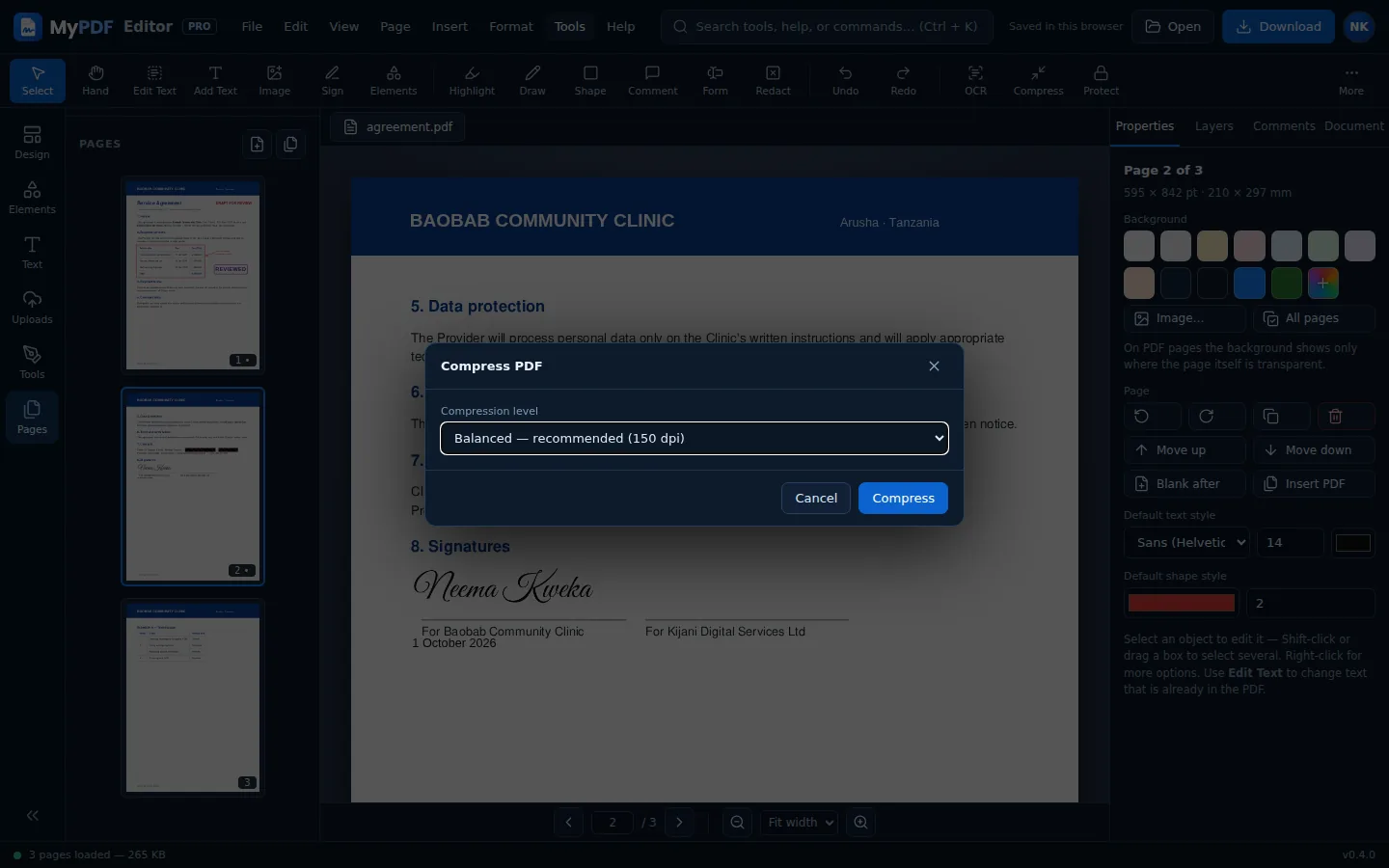
Task: Open the Tools menu
Action: 570,27
